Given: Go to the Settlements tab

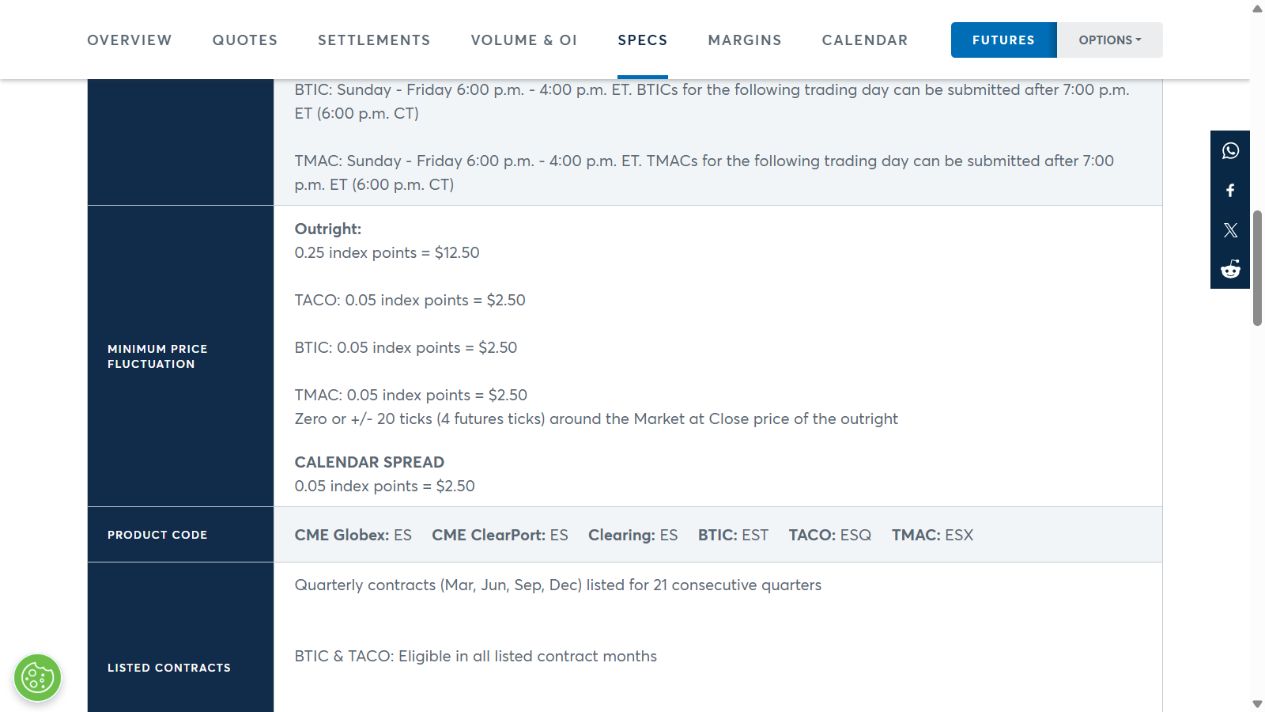Looking at the screenshot, I should [374, 40].
